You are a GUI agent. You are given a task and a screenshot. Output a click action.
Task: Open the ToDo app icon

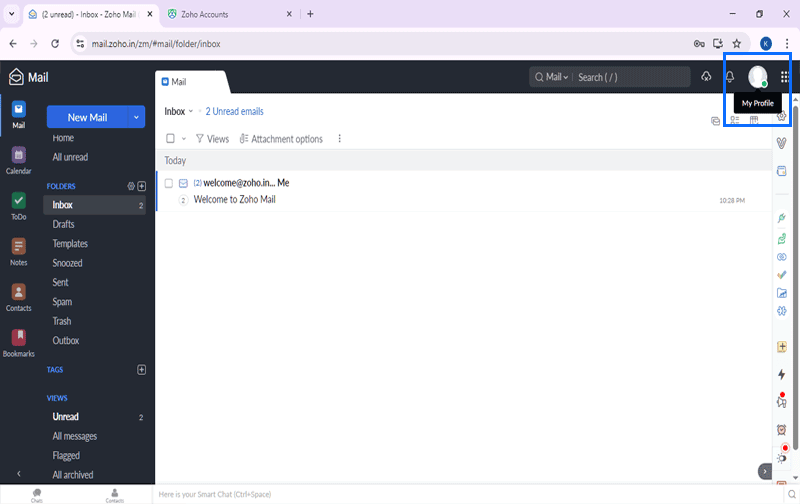coord(18,206)
